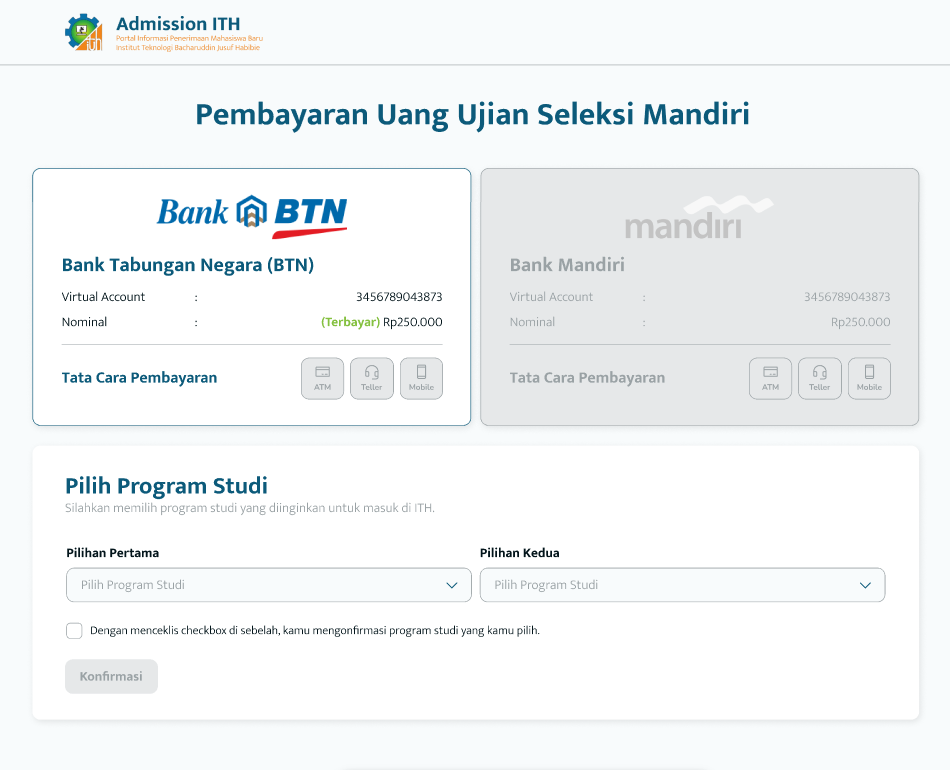This screenshot has height=770, width=950.
Task: Click the checkbox confirmation sentence text
Action: [x=314, y=631]
